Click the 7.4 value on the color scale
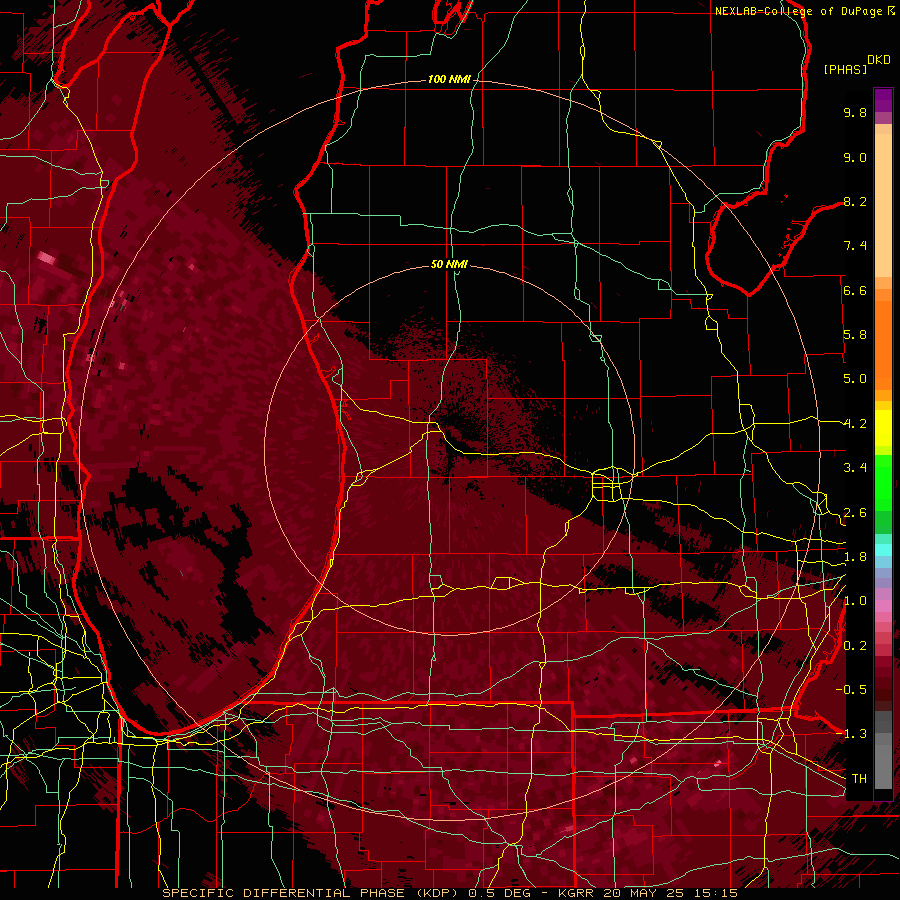The image size is (900, 900). point(855,246)
